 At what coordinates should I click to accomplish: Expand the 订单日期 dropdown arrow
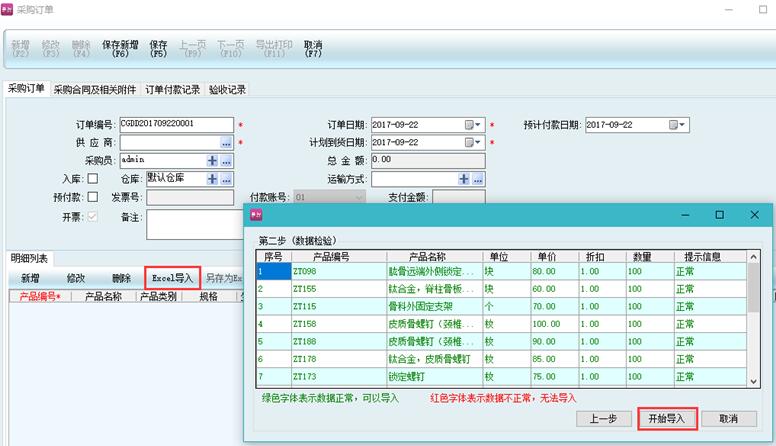480,125
